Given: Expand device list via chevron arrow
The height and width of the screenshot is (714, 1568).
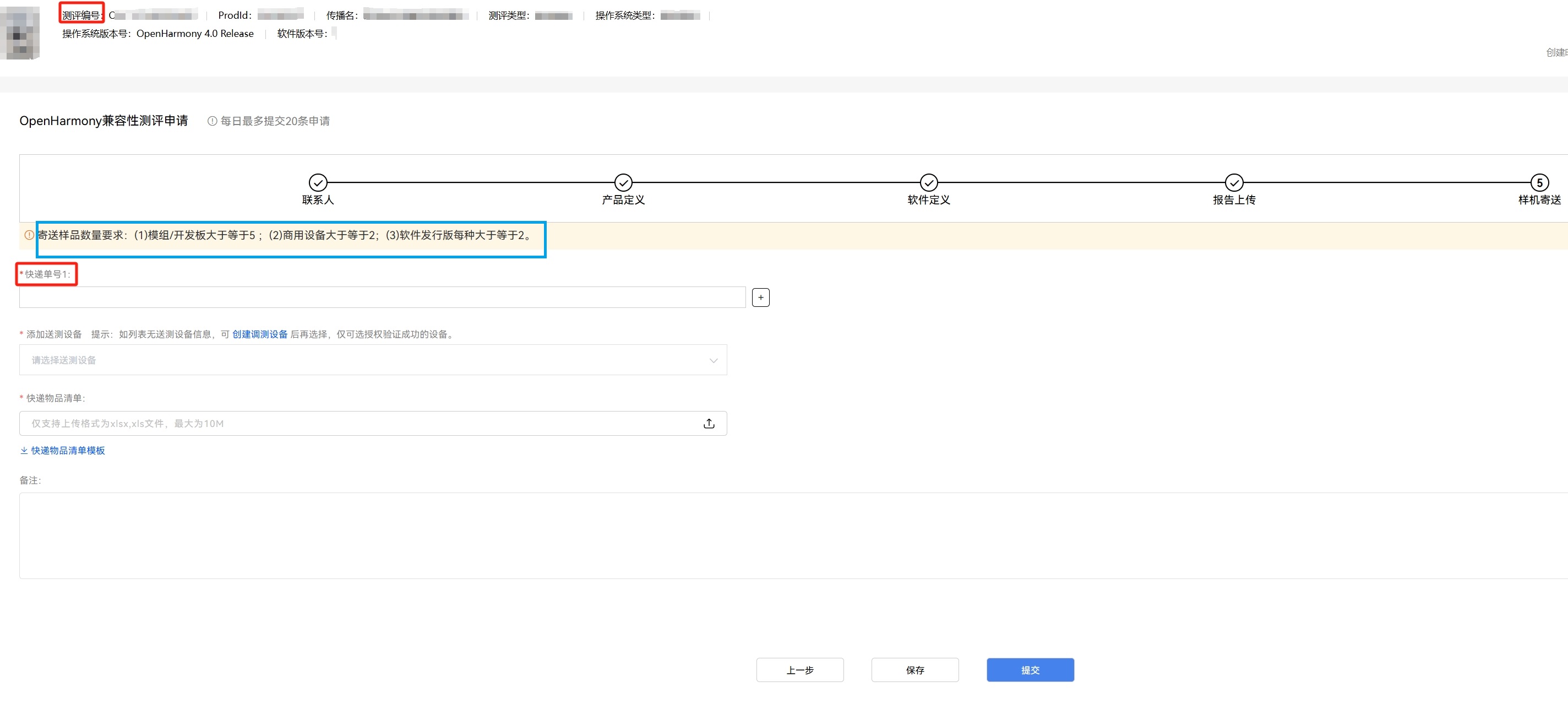Looking at the screenshot, I should (714, 361).
